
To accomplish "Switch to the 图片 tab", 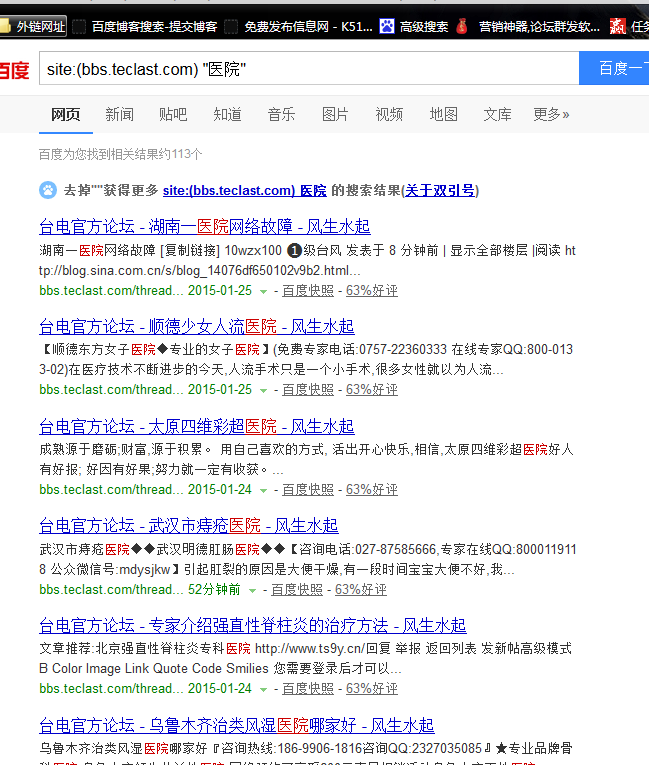I will click(x=335, y=115).
